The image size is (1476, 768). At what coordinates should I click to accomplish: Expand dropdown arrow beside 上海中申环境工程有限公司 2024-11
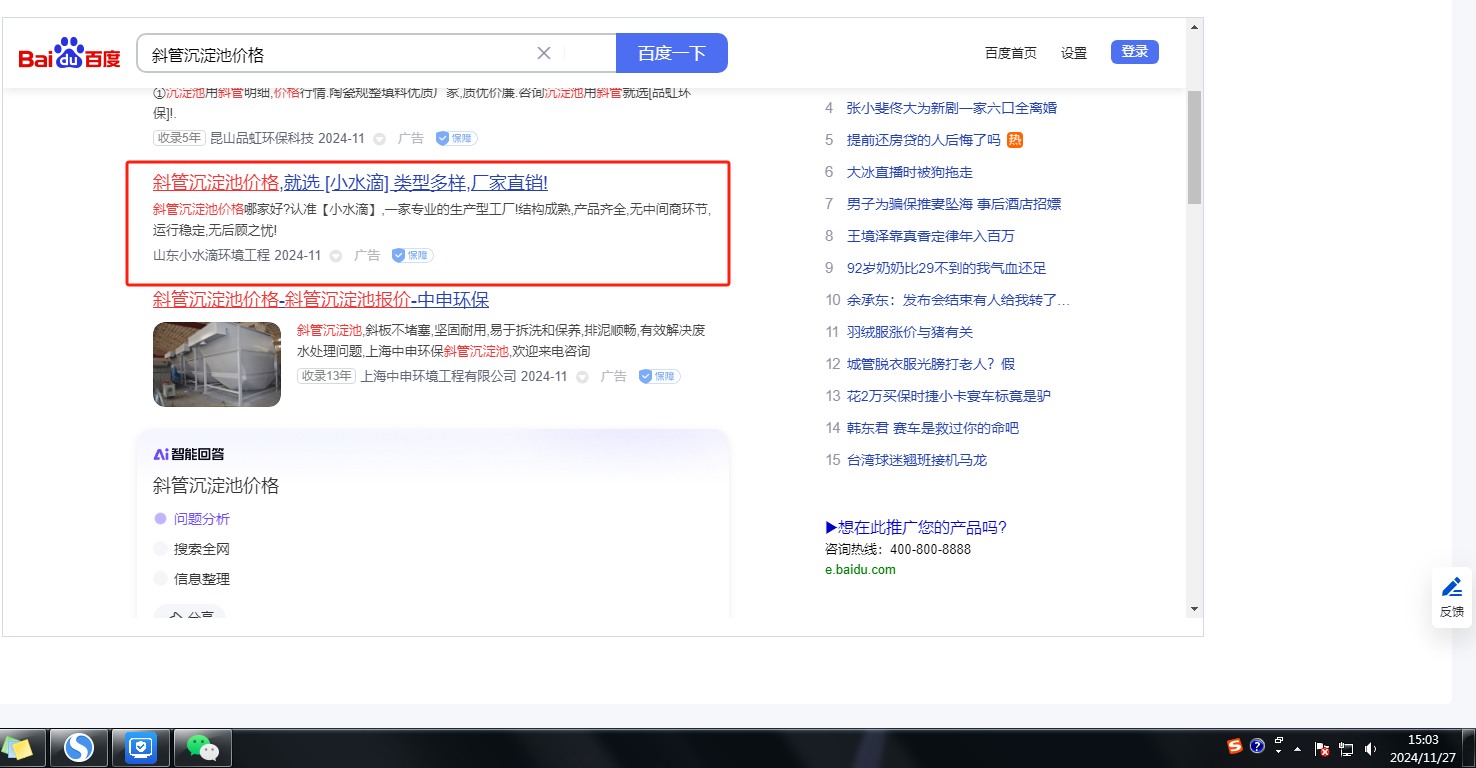(582, 377)
